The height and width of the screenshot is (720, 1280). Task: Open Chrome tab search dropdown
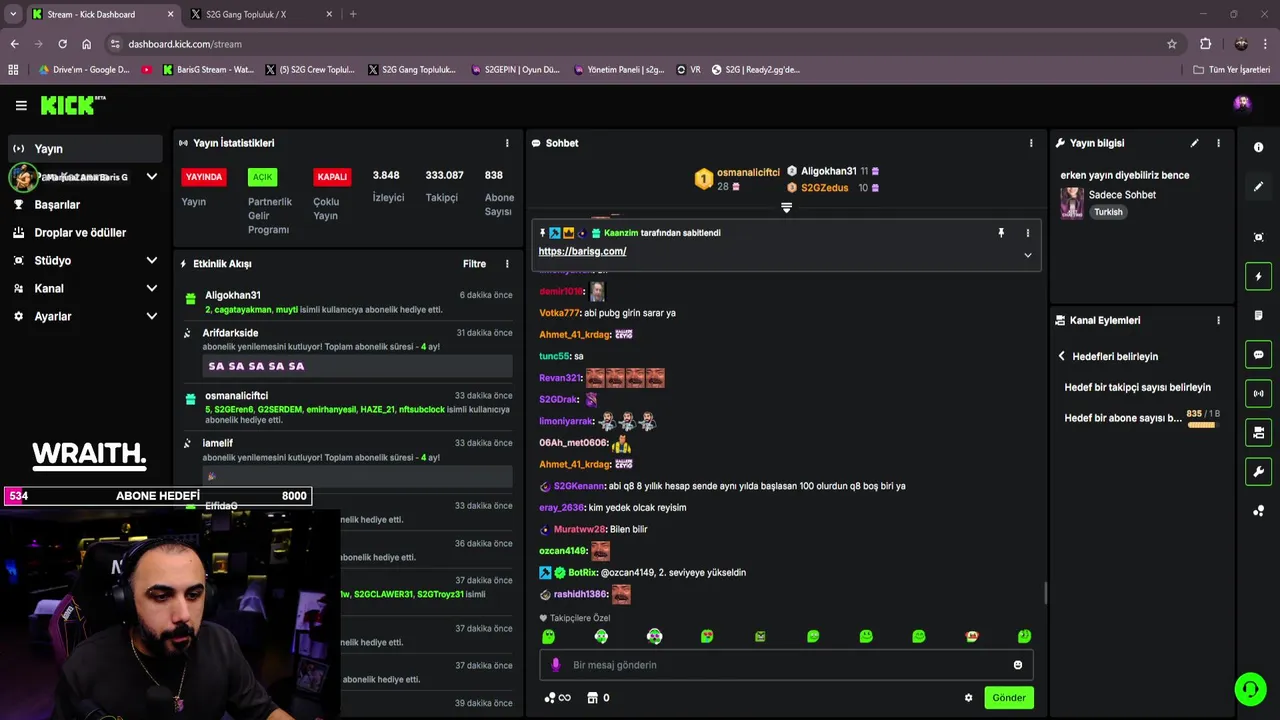pyautogui.click(x=13, y=14)
